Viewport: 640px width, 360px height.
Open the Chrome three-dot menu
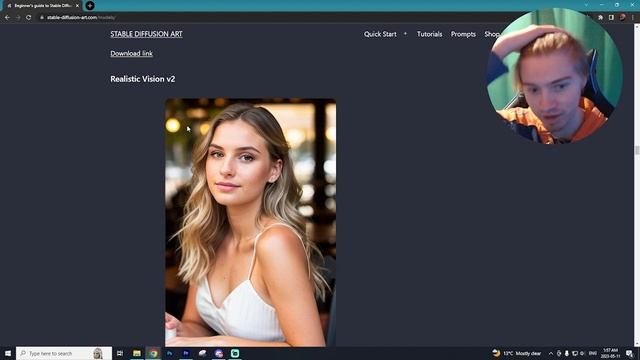pos(633,18)
